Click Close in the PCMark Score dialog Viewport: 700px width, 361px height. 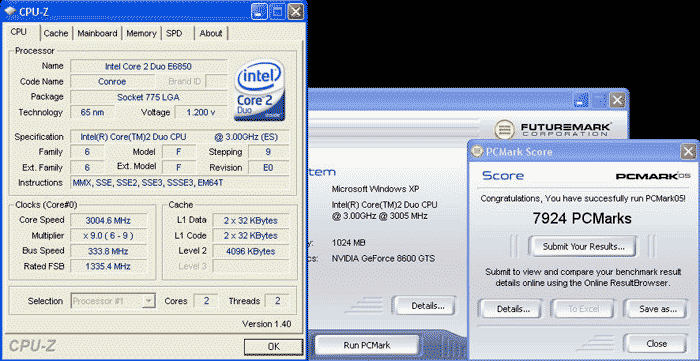pyautogui.click(x=657, y=344)
